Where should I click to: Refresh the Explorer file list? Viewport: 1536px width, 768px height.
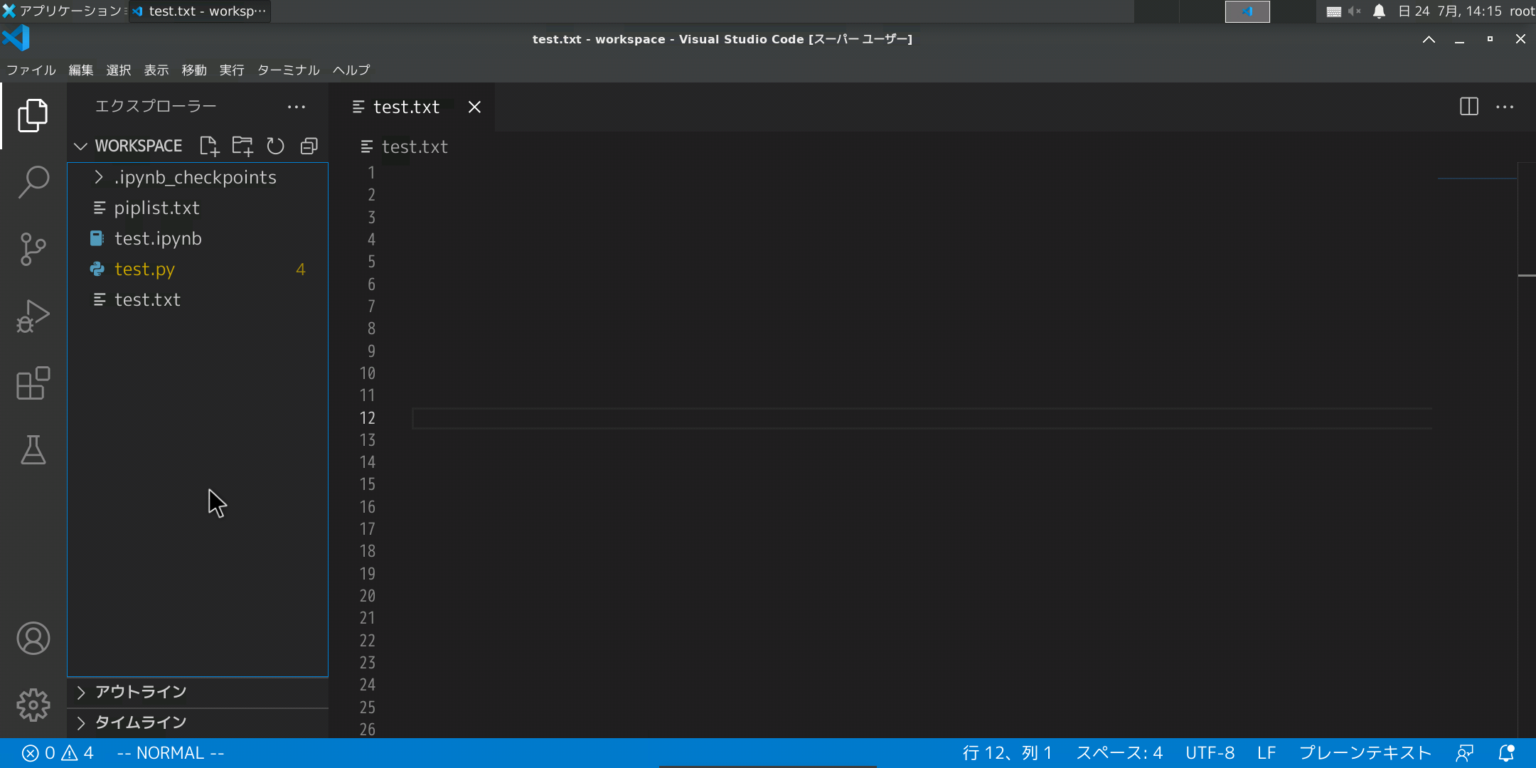click(275, 146)
